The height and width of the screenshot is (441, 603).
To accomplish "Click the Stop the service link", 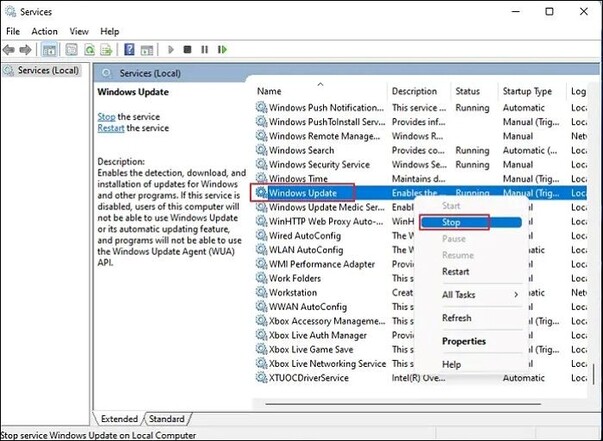I will [105, 116].
